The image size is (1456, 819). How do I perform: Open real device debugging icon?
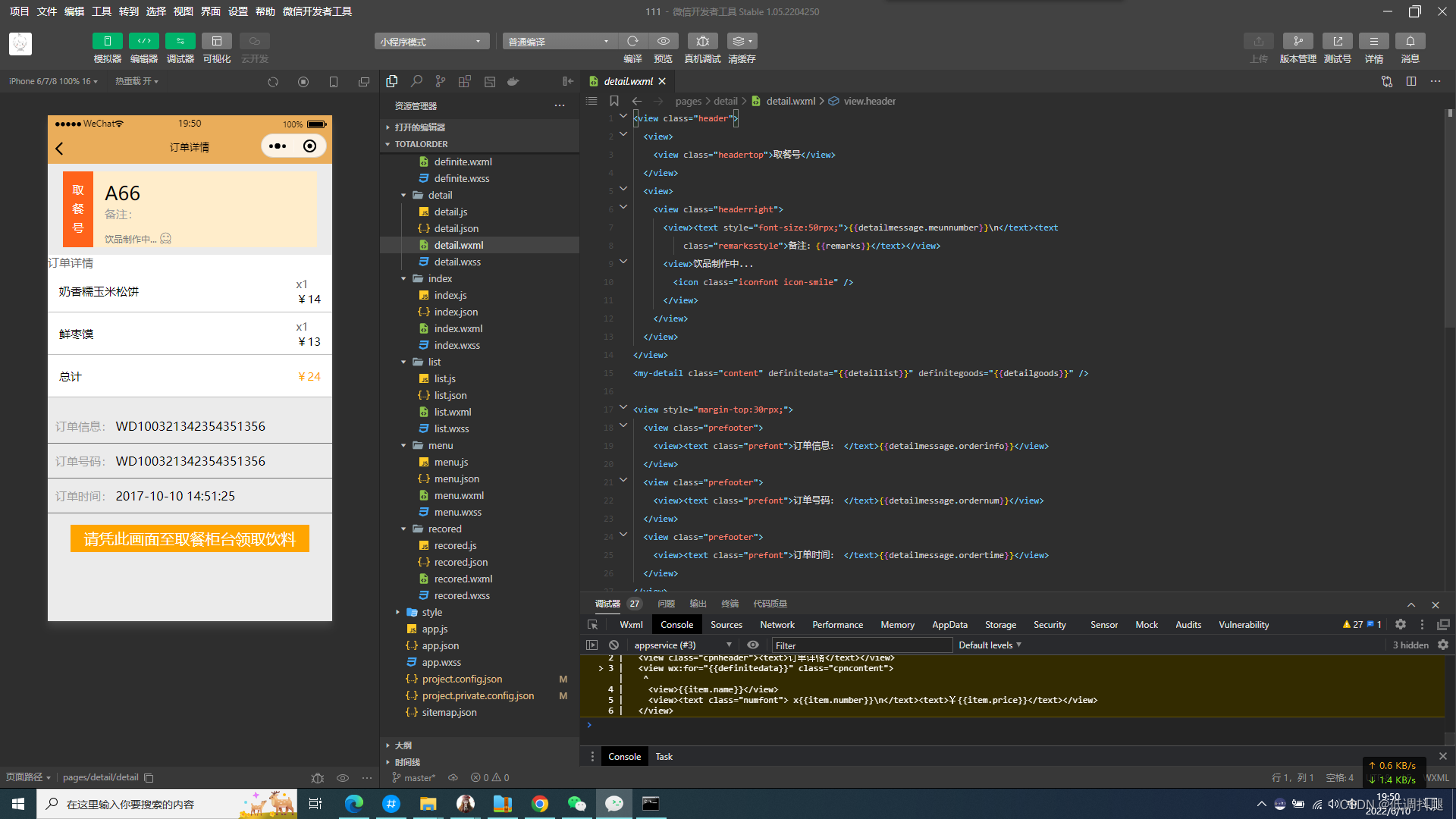pyautogui.click(x=702, y=41)
